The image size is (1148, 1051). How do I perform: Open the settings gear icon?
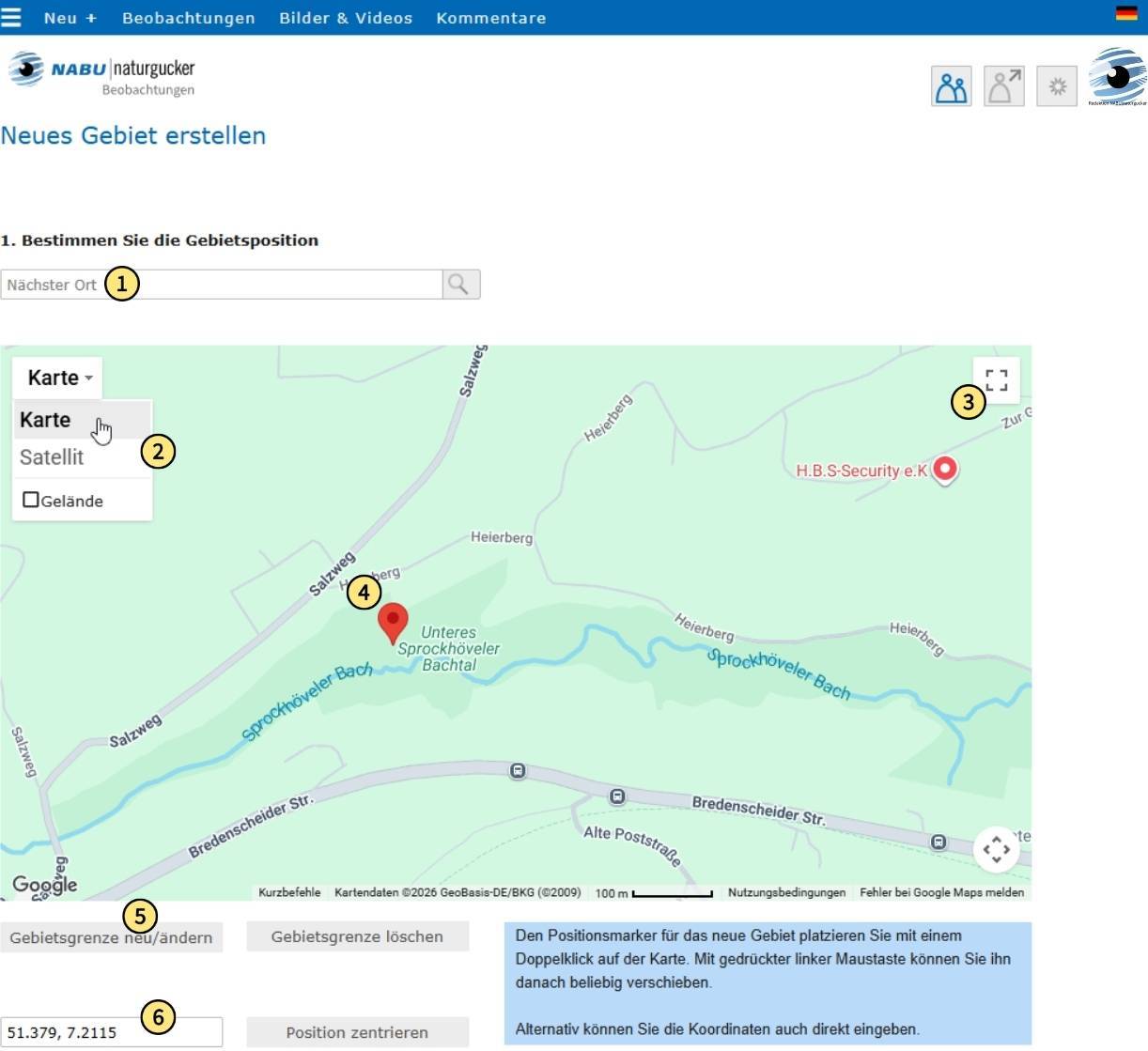(1057, 86)
